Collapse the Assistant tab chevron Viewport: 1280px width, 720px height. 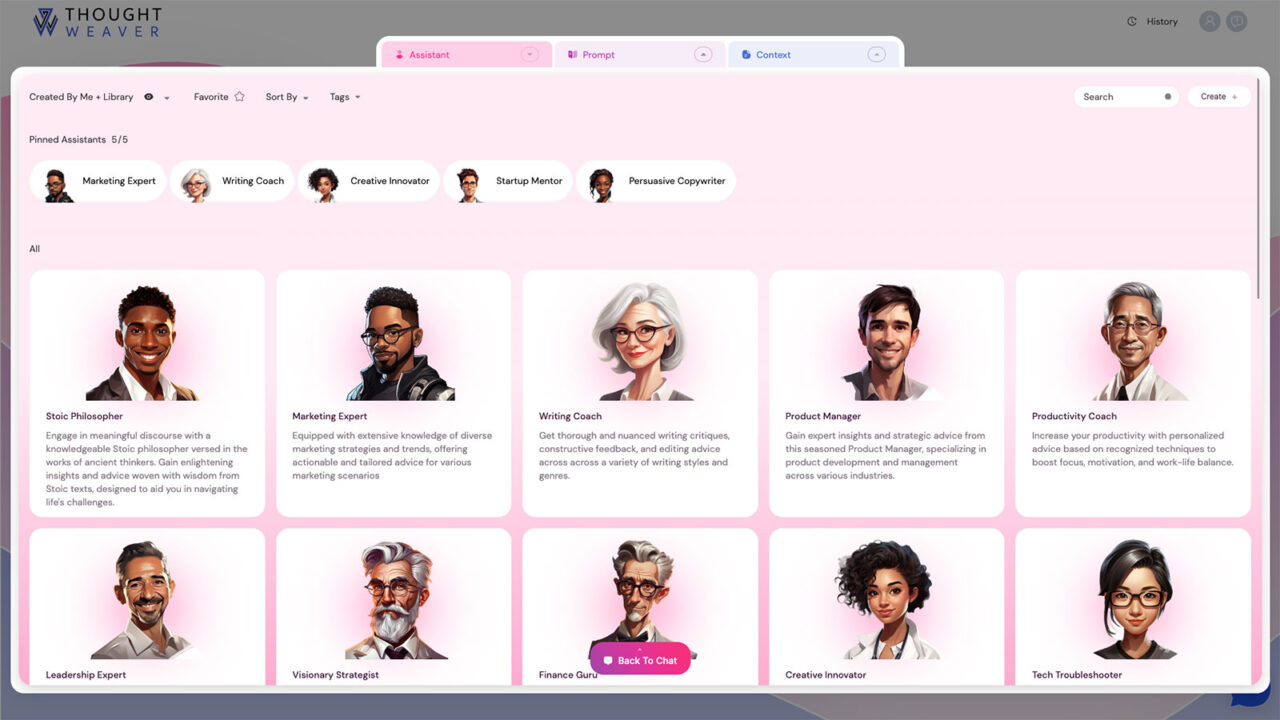[530, 55]
